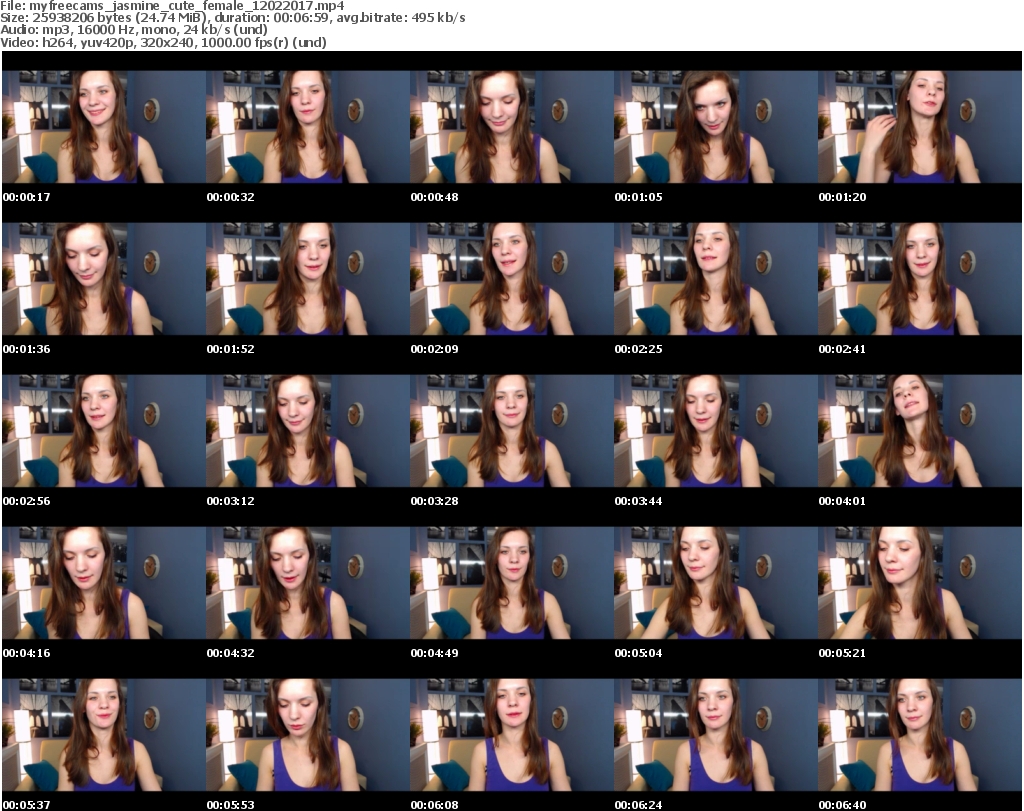Viewport: 1024px width, 811px height.
Task: Select the thumbnail frame at 00:00:17
Action: [104, 127]
